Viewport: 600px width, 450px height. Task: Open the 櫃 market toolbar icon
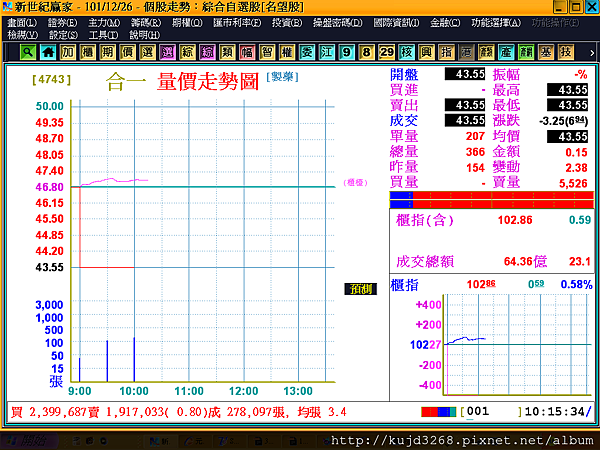pyautogui.click(x=88, y=52)
